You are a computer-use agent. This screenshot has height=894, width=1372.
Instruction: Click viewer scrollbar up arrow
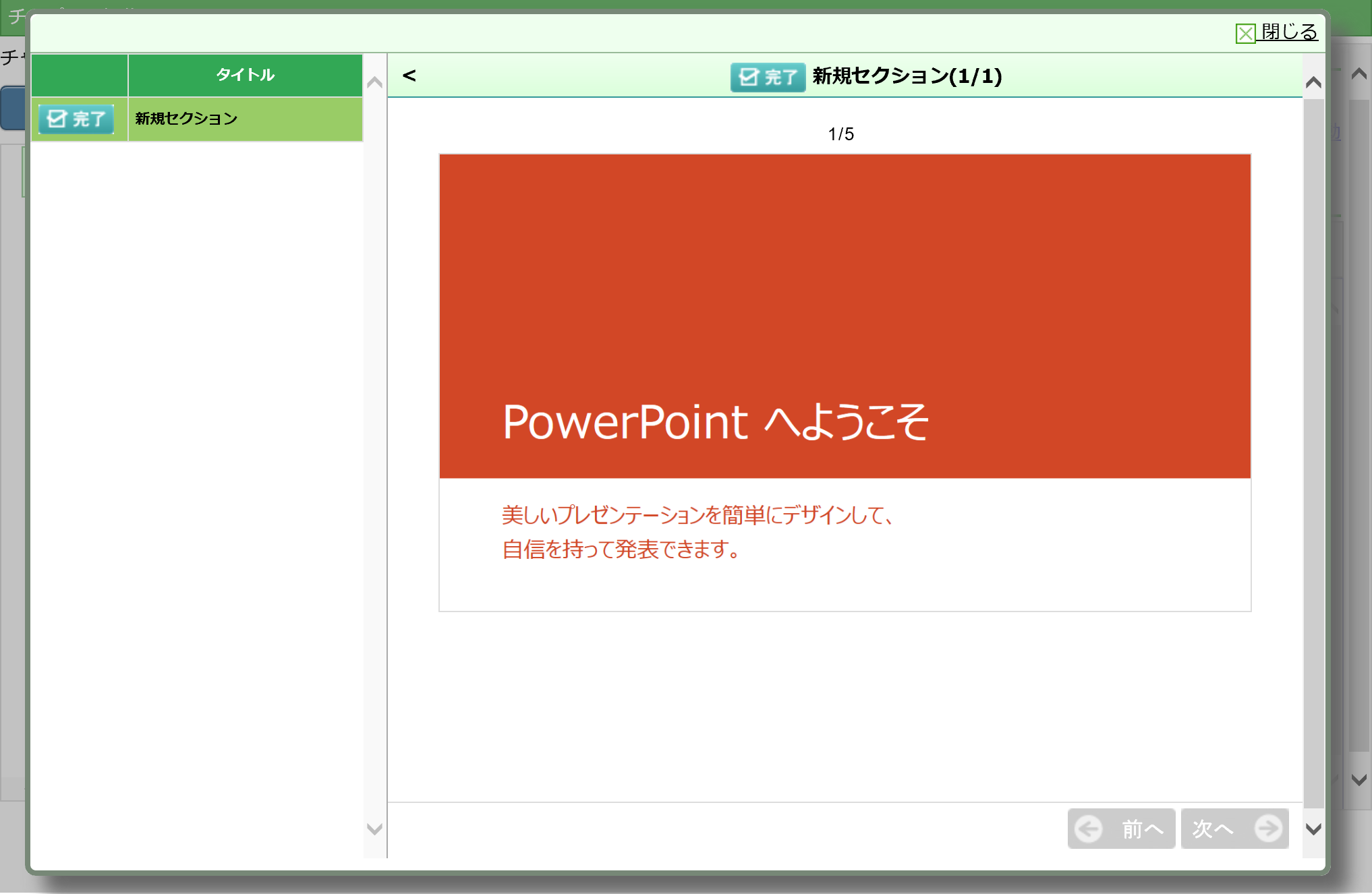[1313, 82]
